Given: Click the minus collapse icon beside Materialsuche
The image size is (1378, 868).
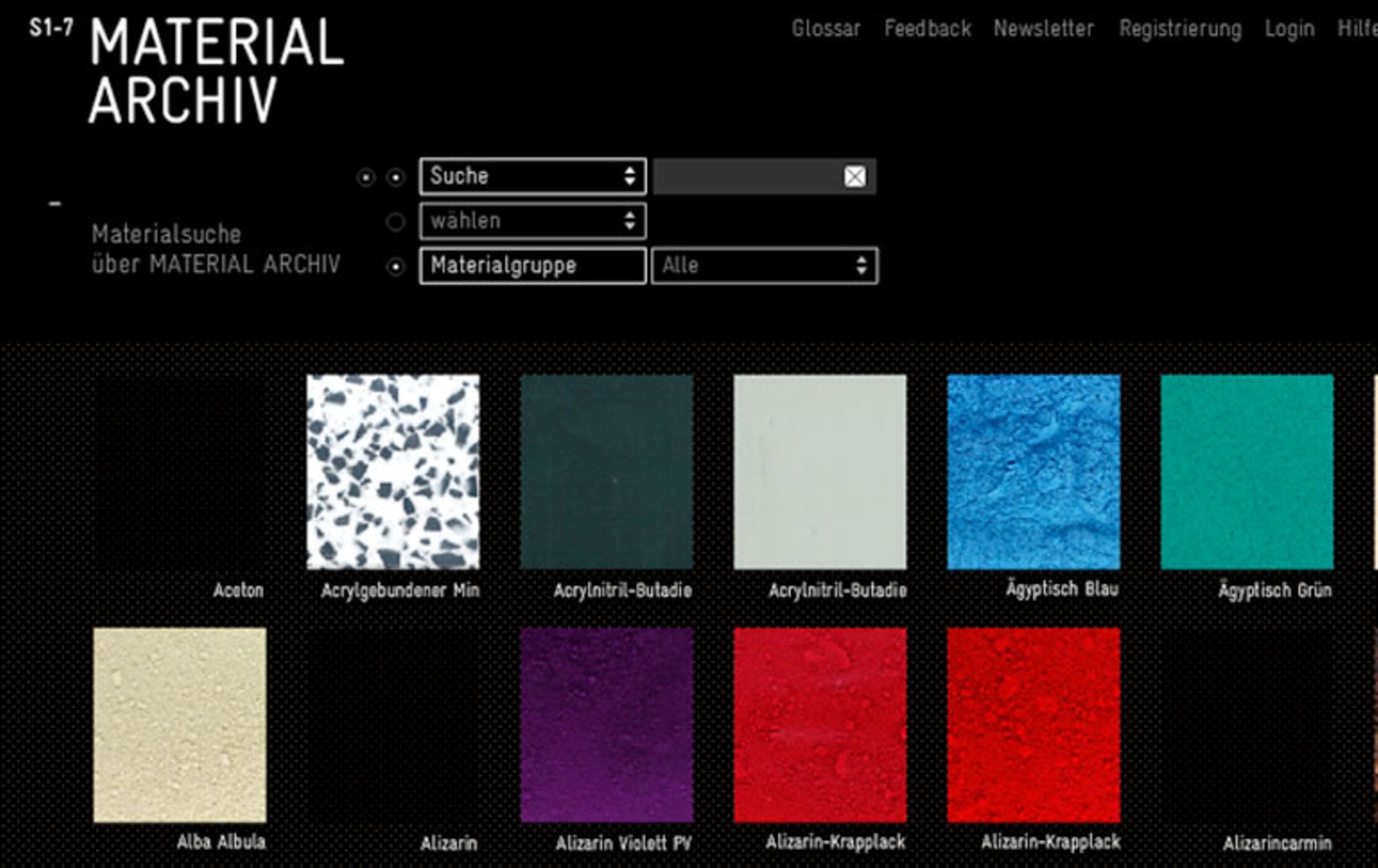Looking at the screenshot, I should click(55, 203).
